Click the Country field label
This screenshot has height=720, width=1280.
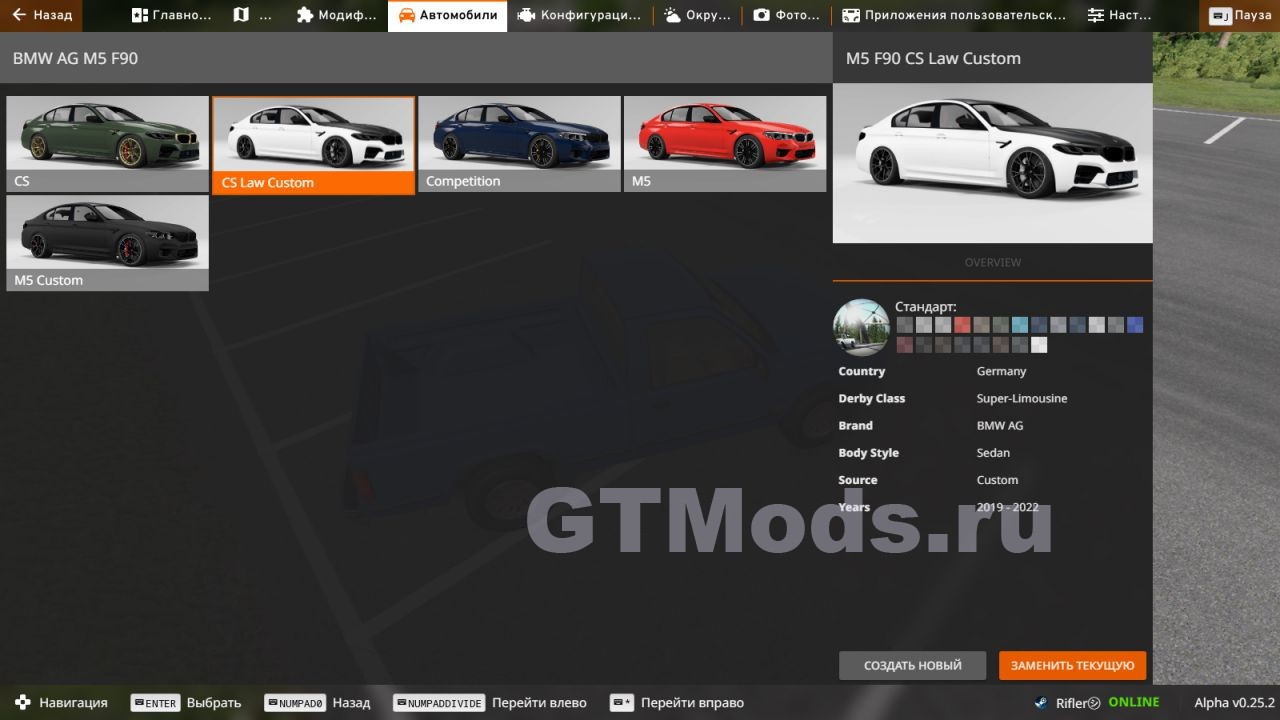[x=861, y=371]
